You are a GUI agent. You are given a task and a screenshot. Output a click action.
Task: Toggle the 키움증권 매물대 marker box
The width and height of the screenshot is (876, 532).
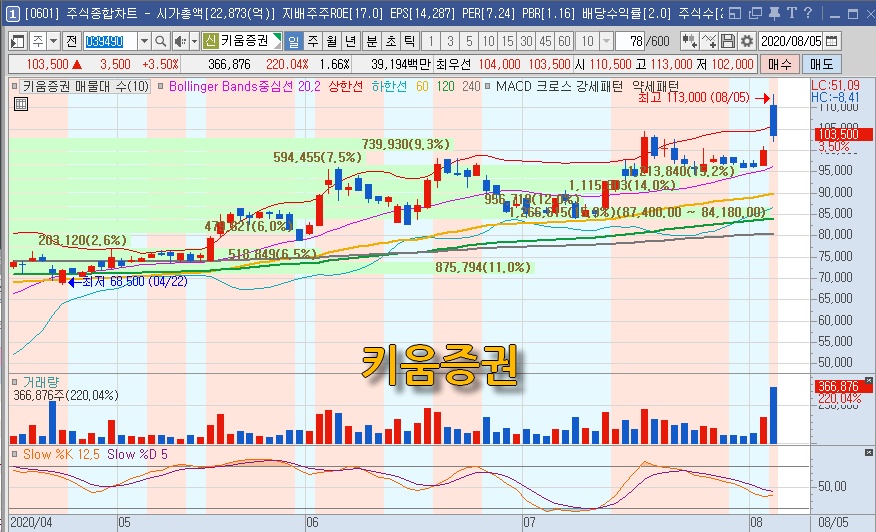click(15, 87)
